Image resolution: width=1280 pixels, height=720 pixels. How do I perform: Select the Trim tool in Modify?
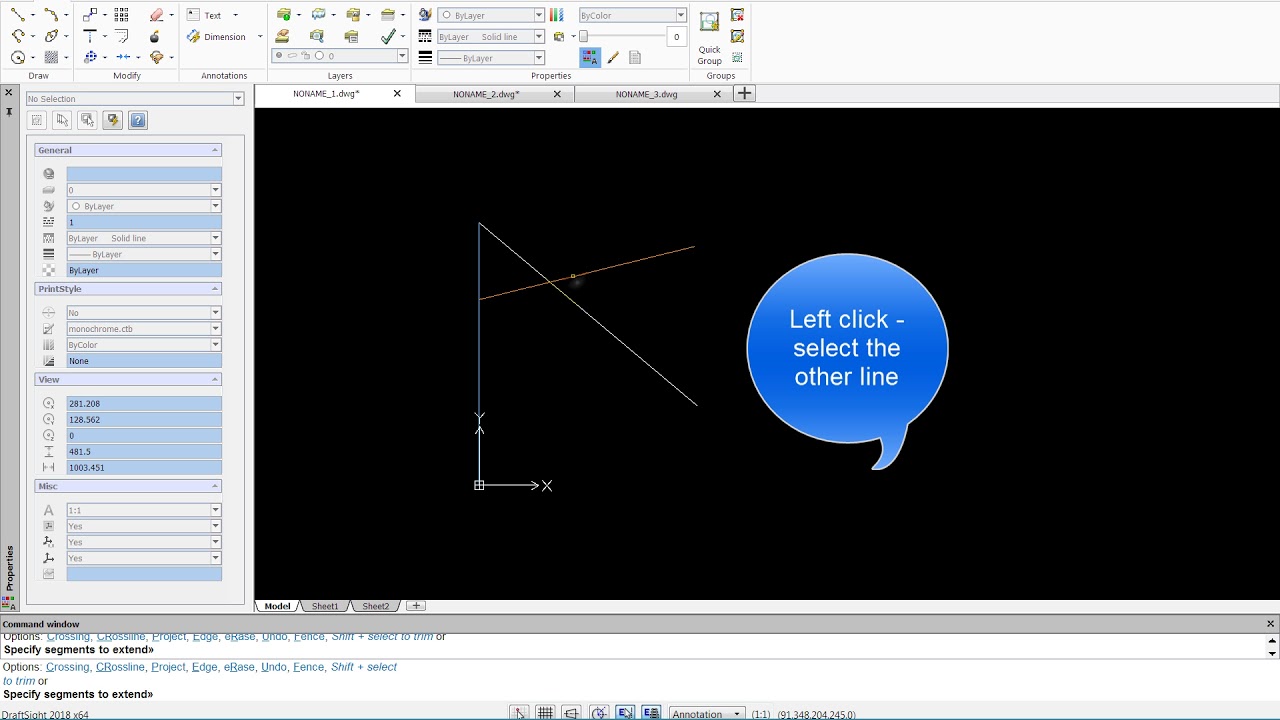tap(90, 36)
